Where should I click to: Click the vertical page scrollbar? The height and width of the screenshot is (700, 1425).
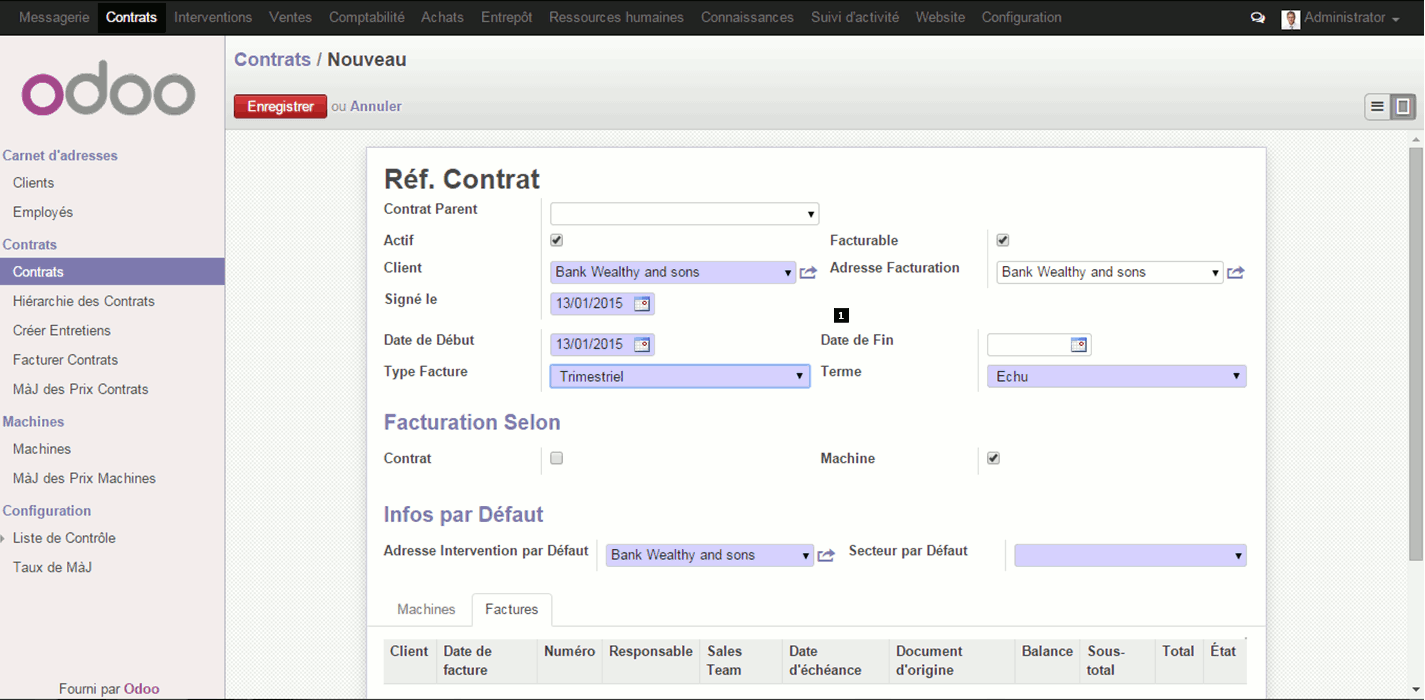[x=1416, y=354]
